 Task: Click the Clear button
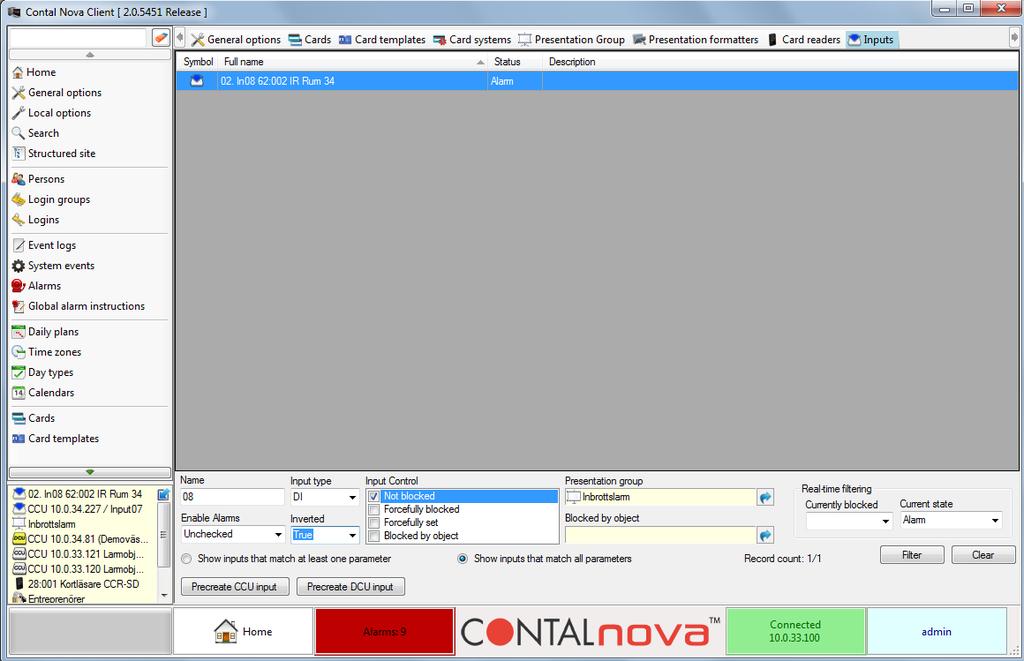tap(983, 555)
